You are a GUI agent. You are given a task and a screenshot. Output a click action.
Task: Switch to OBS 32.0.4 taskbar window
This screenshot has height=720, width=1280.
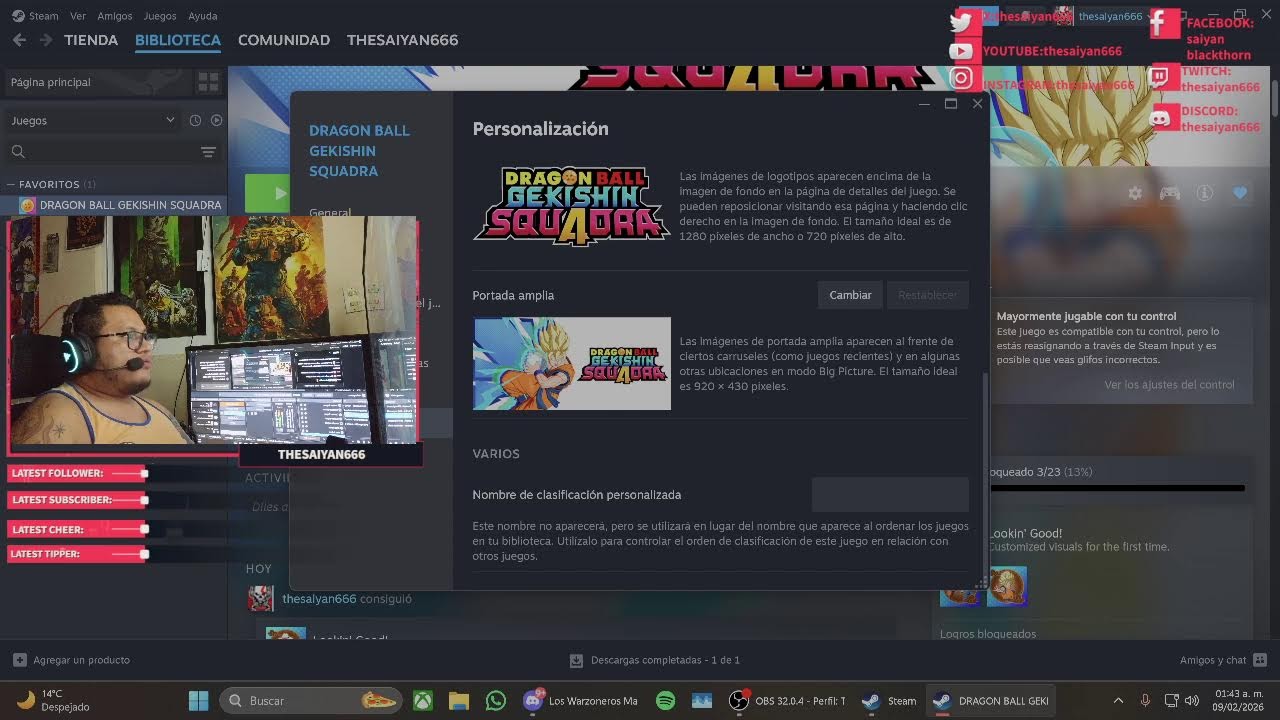tap(788, 701)
